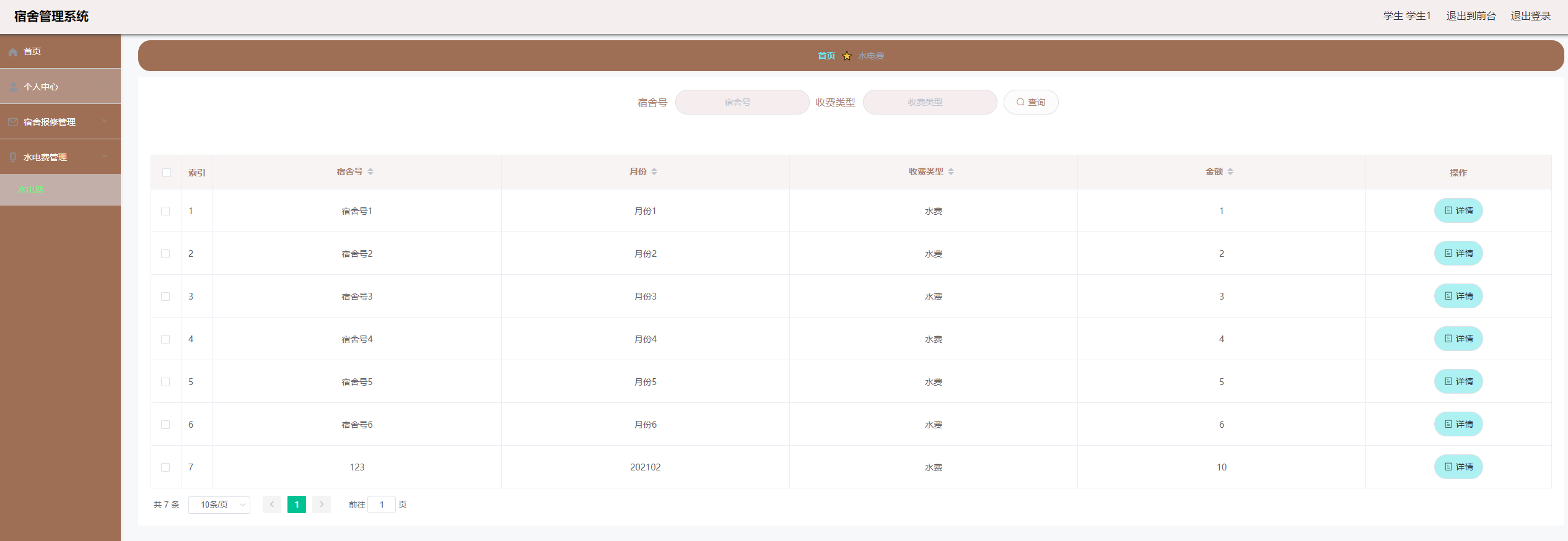
Task: Focus the 宿舍号 search input
Action: [742, 102]
